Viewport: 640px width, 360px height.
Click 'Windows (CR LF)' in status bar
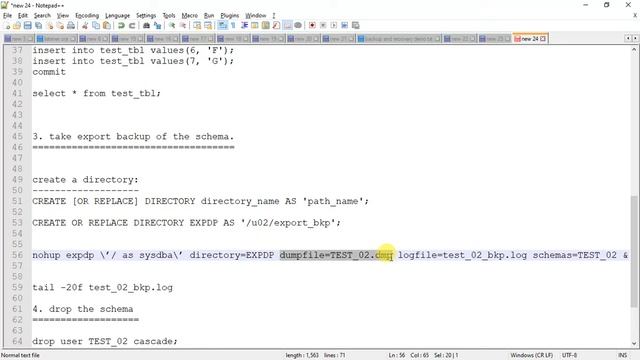[531, 356]
